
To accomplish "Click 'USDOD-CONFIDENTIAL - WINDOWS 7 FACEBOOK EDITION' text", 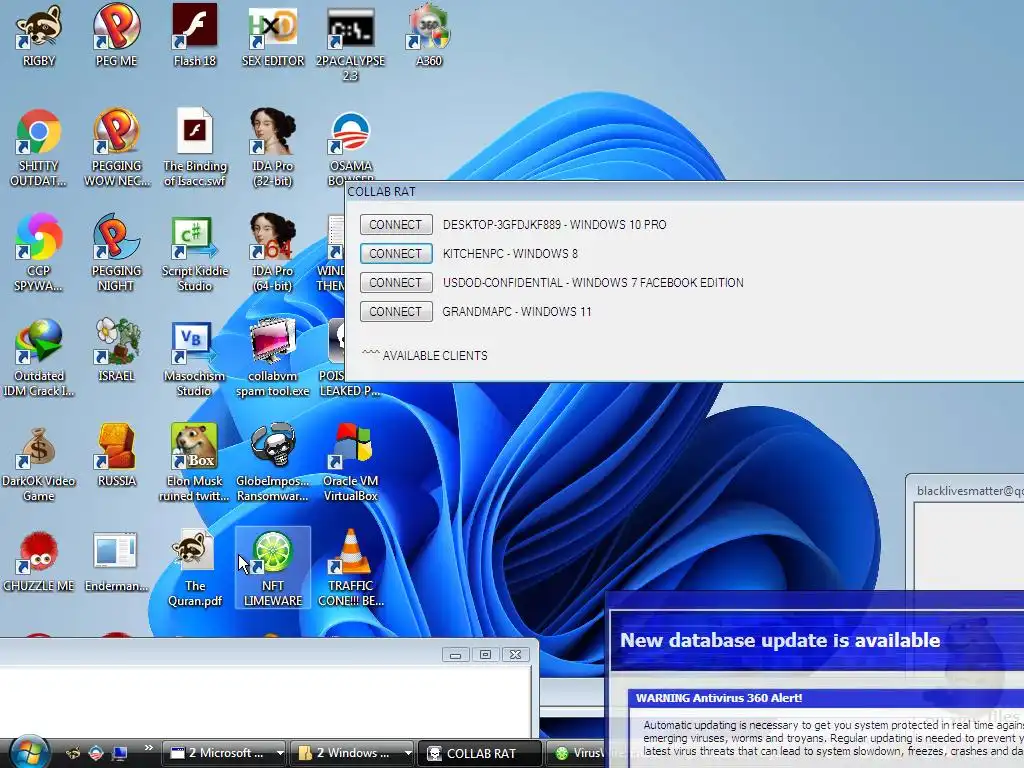I will click(593, 282).
